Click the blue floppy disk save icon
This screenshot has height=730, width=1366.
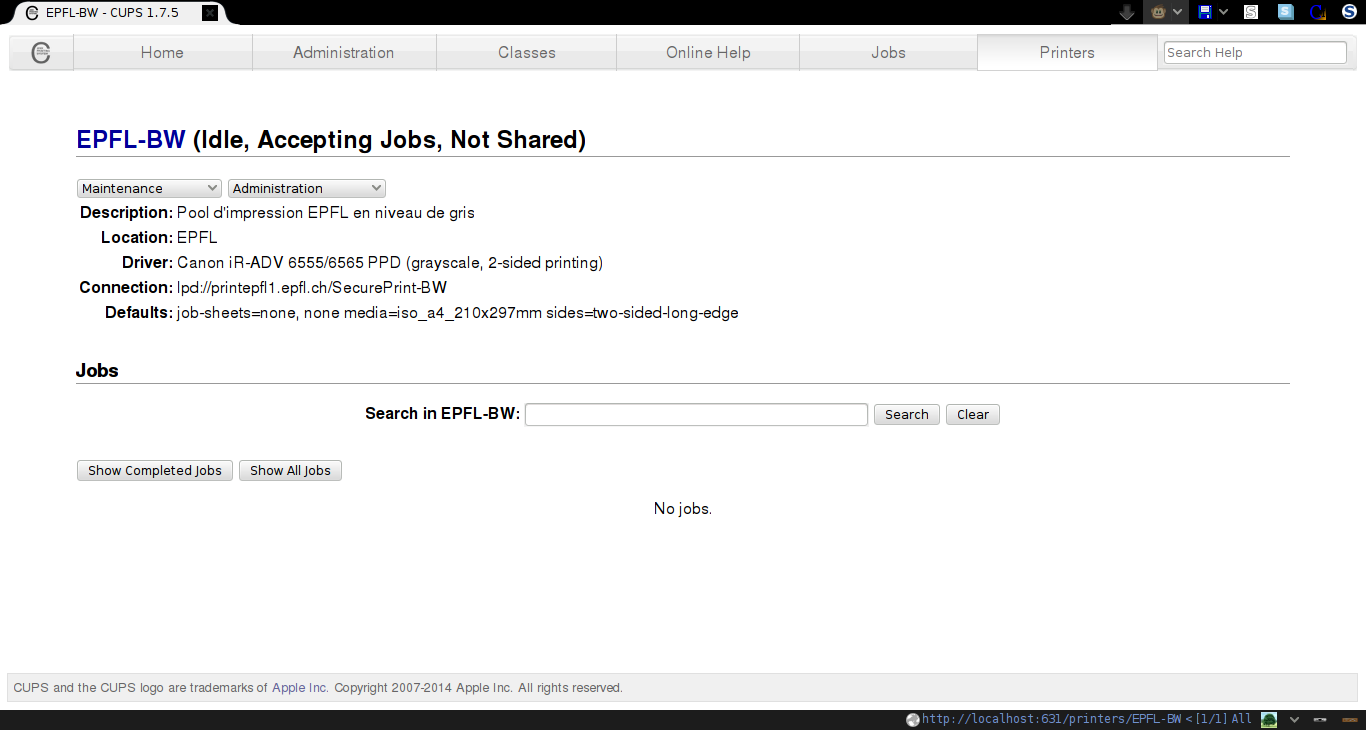click(1205, 12)
